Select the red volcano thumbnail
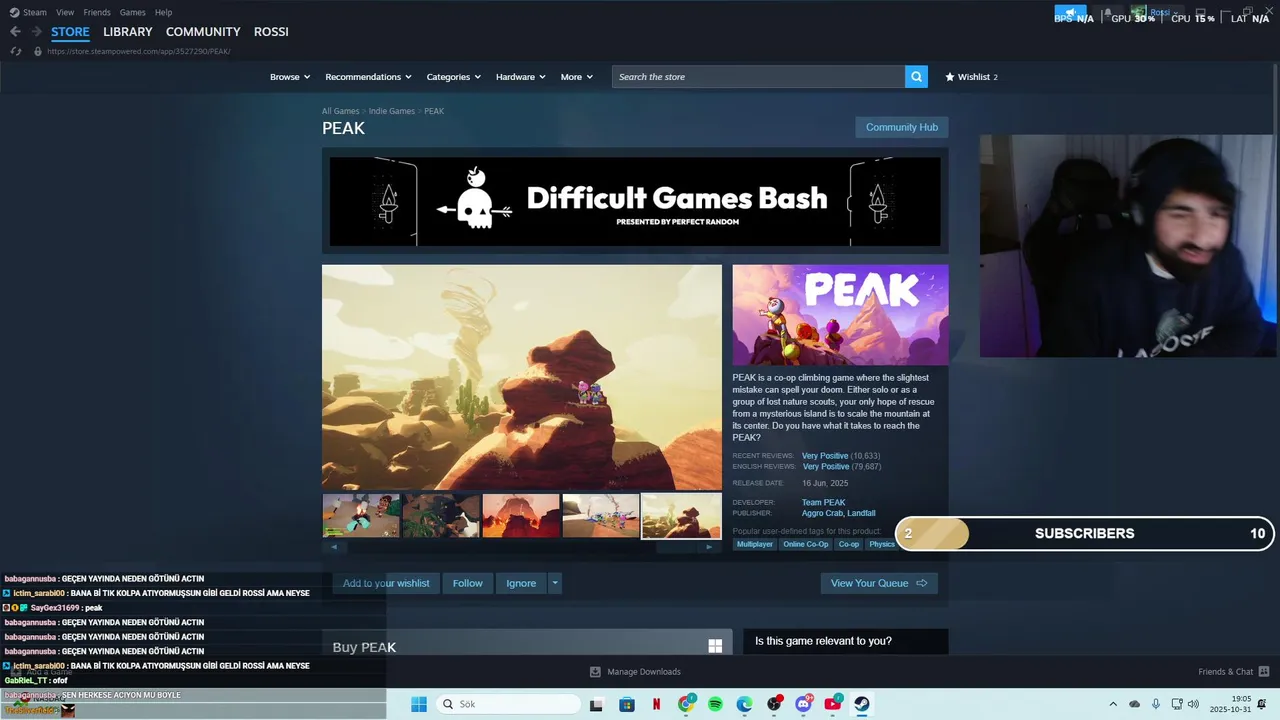 (521, 516)
